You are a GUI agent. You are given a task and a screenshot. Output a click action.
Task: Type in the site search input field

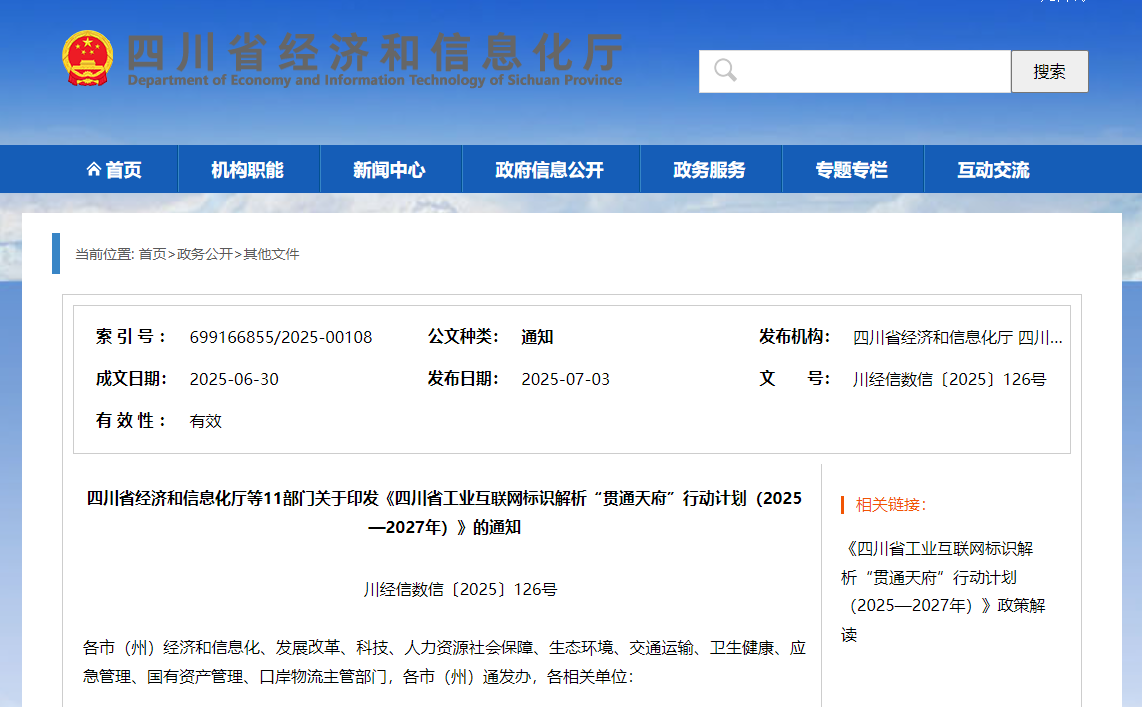pos(870,72)
